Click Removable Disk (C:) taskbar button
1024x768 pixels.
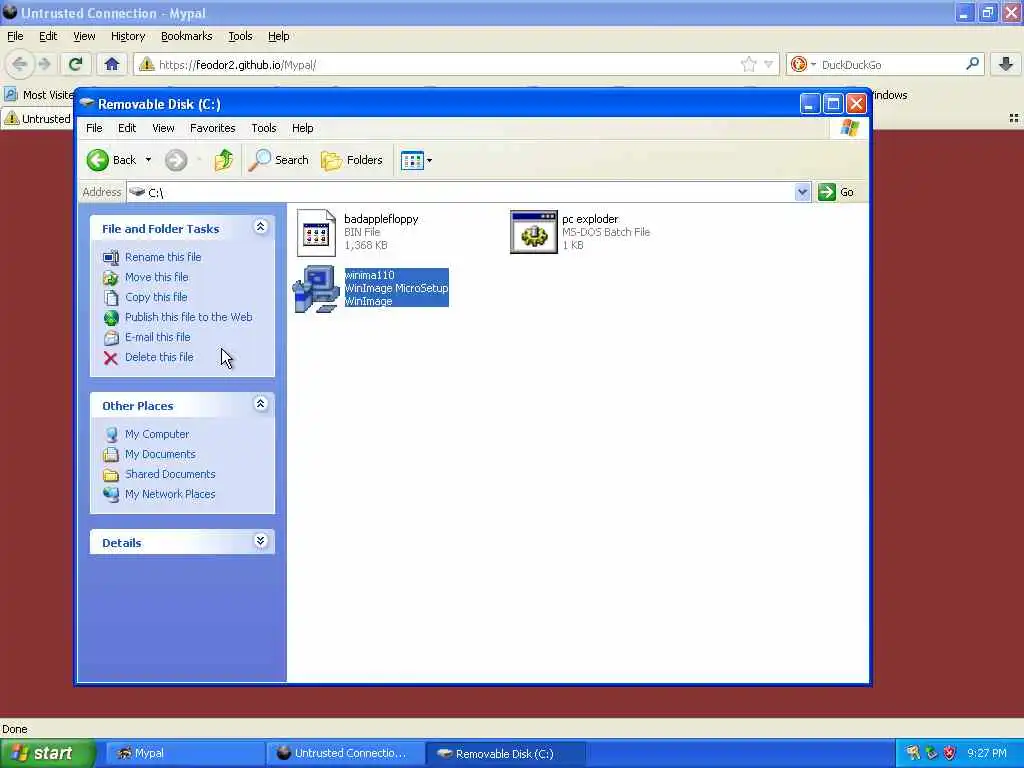click(505, 754)
